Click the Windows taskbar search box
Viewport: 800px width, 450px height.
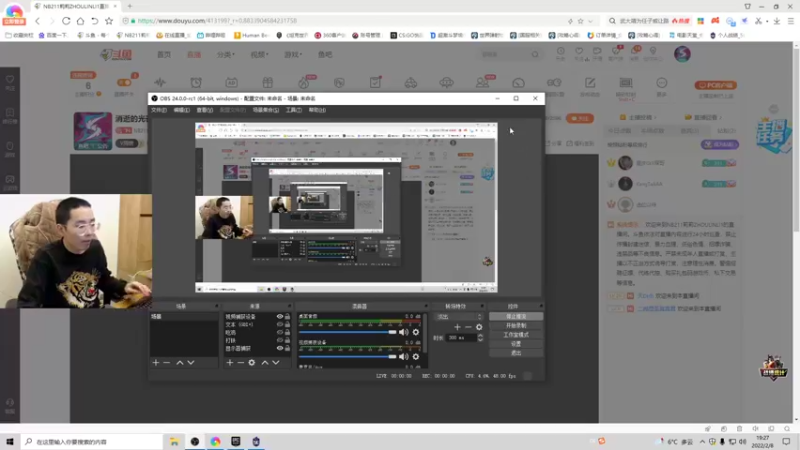[x=92, y=442]
